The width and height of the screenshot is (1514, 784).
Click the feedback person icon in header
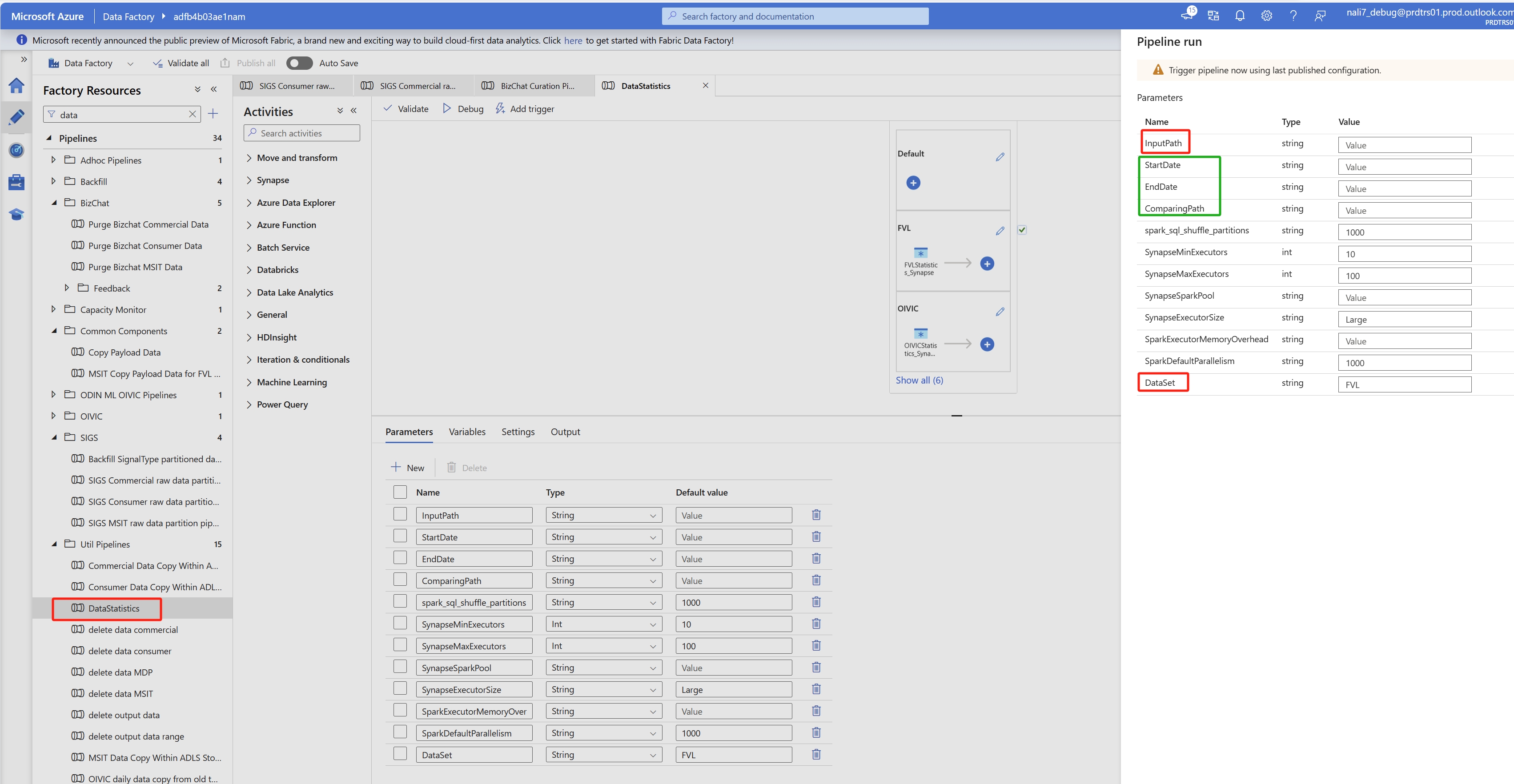(x=1320, y=16)
